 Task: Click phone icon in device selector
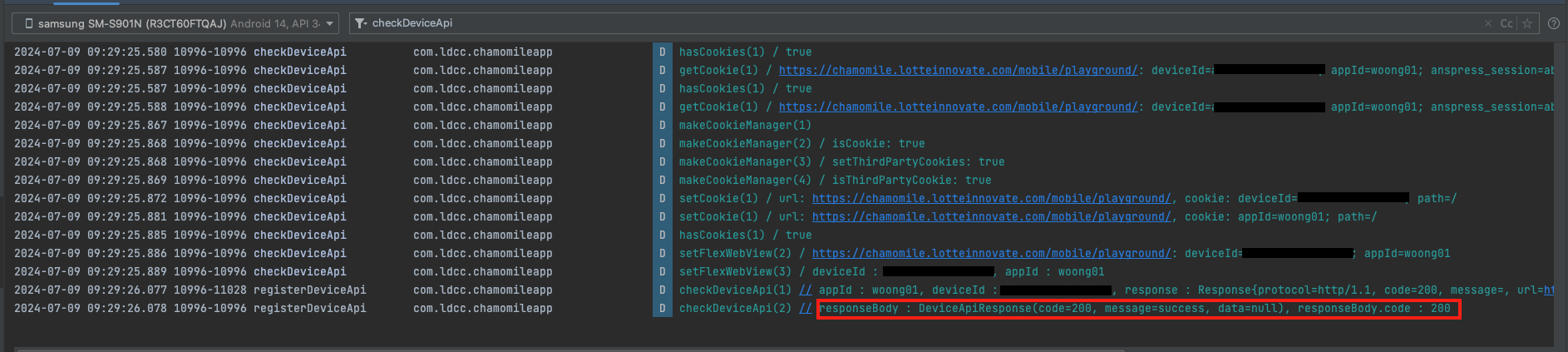[x=28, y=23]
